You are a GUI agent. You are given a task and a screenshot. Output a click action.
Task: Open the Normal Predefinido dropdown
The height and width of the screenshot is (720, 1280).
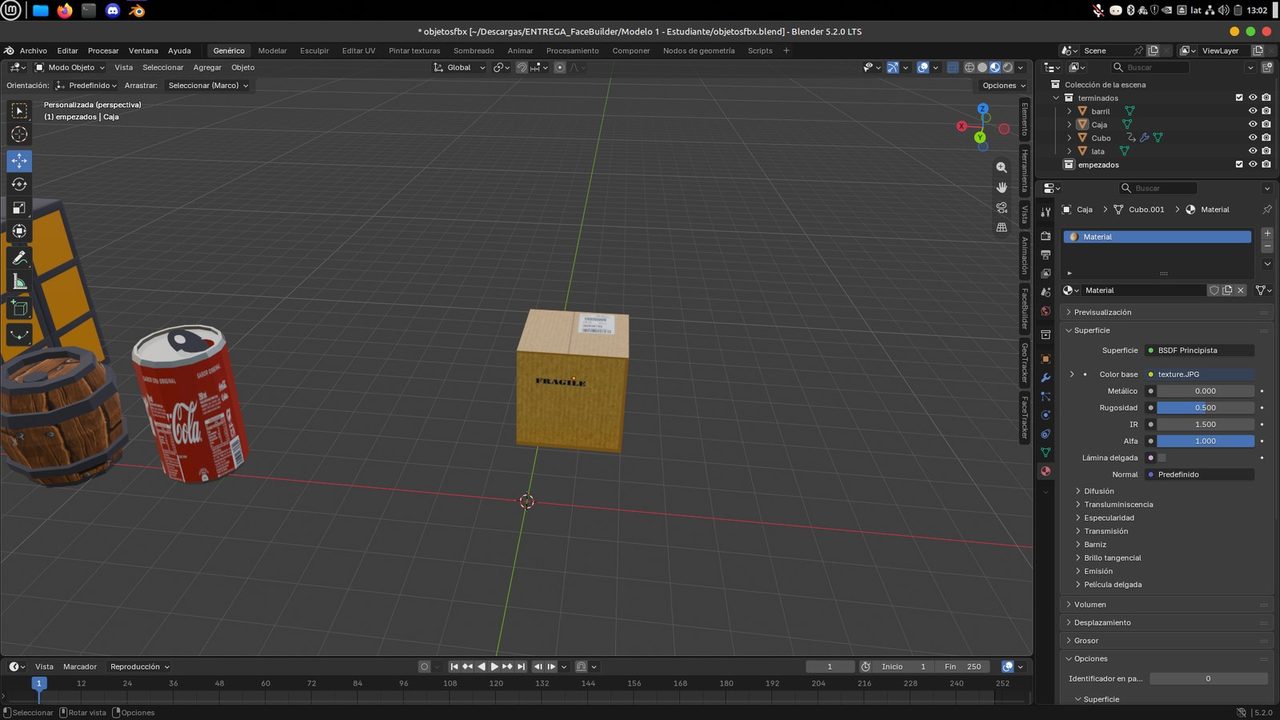click(x=1200, y=474)
